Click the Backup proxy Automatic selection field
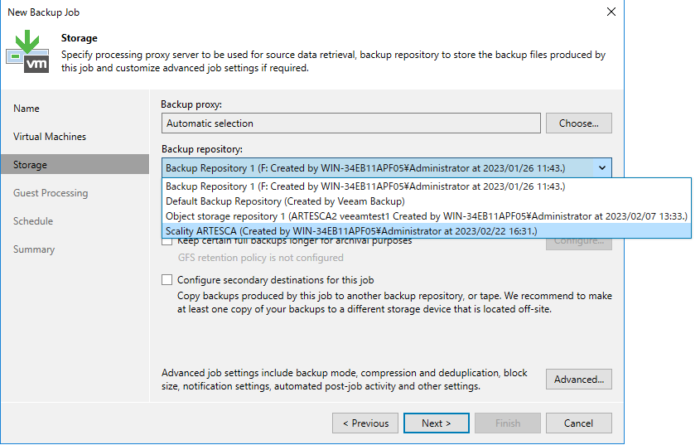The height and width of the screenshot is (445, 700). [350, 123]
